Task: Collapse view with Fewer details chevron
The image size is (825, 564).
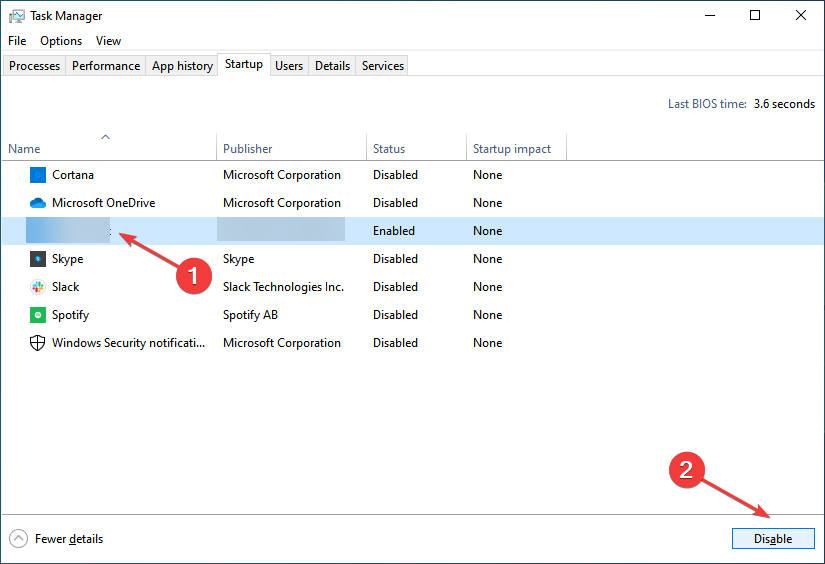Action: [x=19, y=539]
